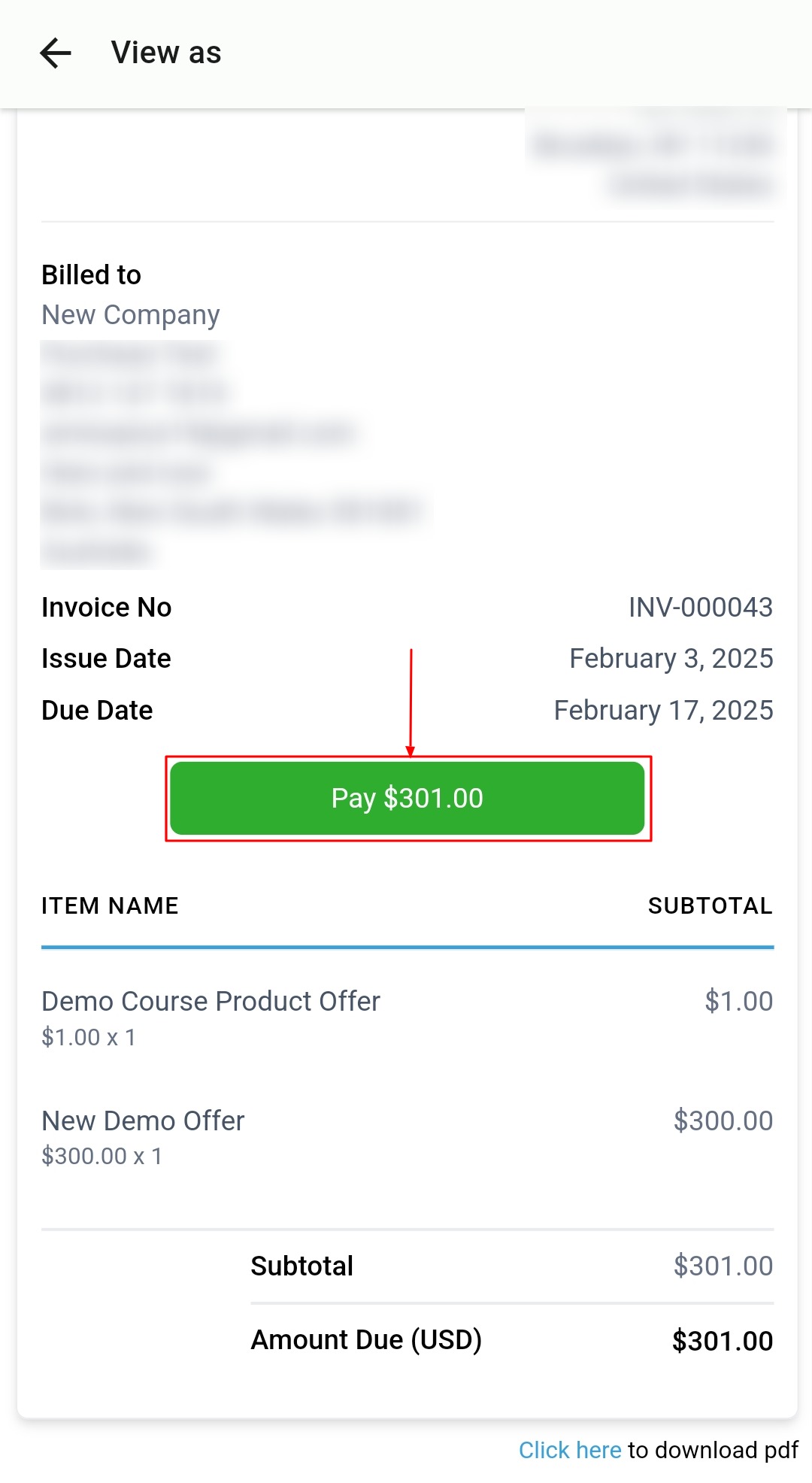812x1483 pixels.
Task: Select the Demo Course Product Offer item
Action: tap(211, 1002)
